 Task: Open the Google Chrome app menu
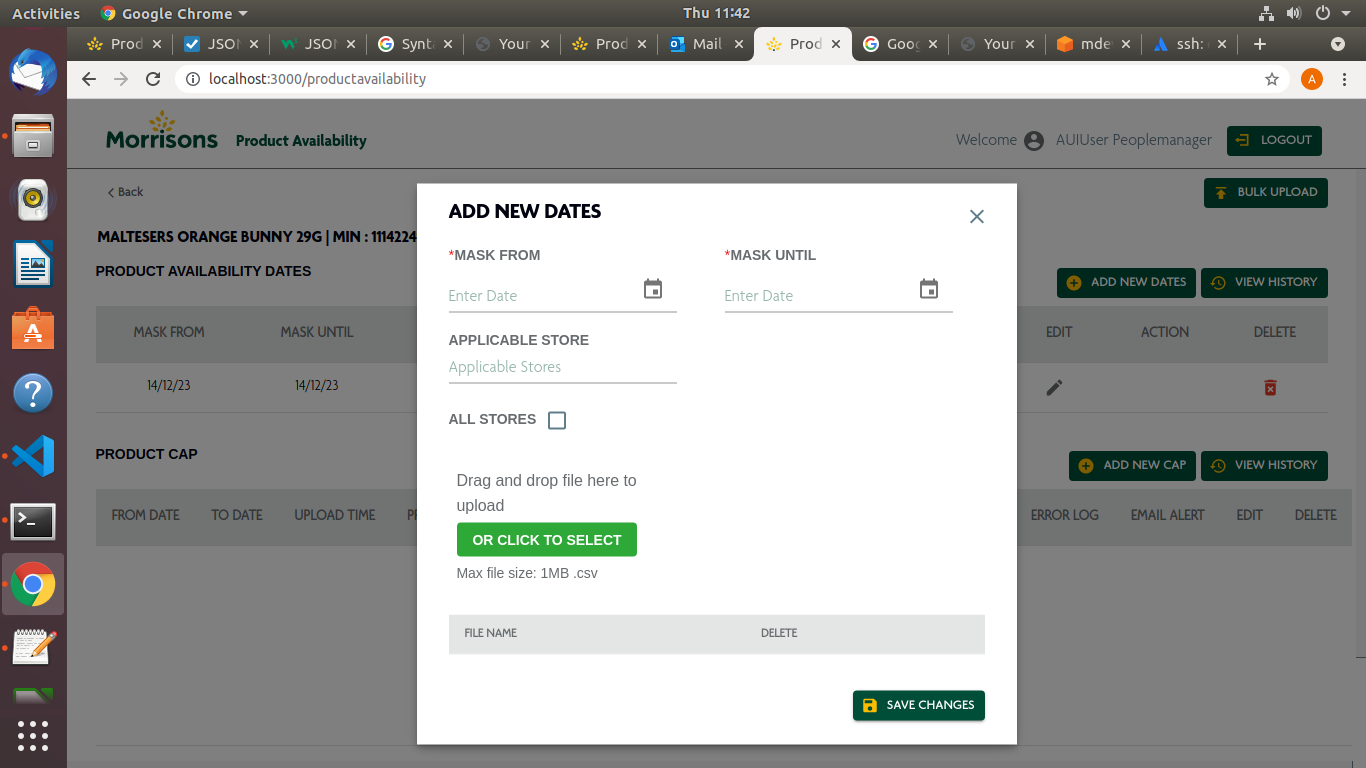[x=174, y=13]
